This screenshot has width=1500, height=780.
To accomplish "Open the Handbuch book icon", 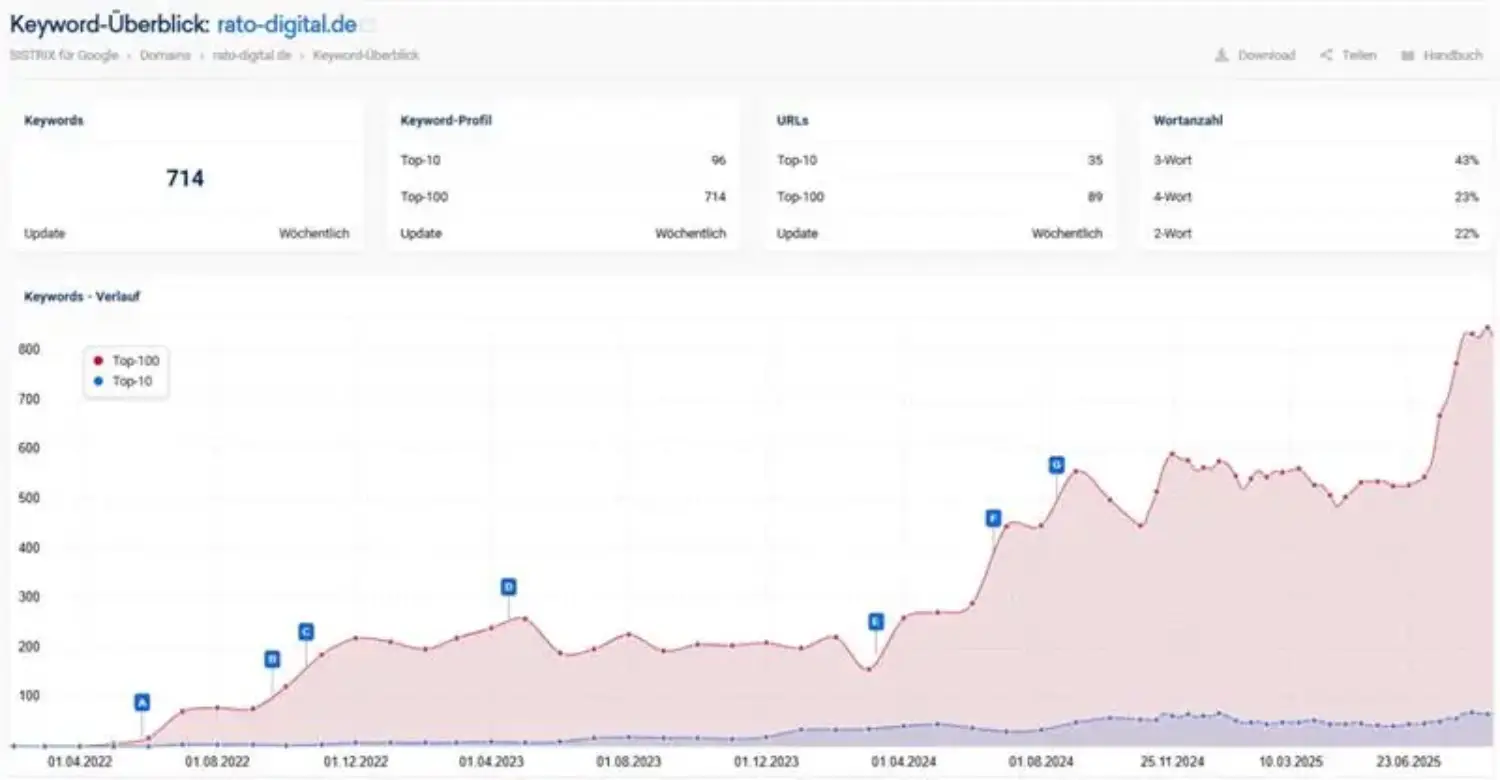I will tap(1407, 55).
